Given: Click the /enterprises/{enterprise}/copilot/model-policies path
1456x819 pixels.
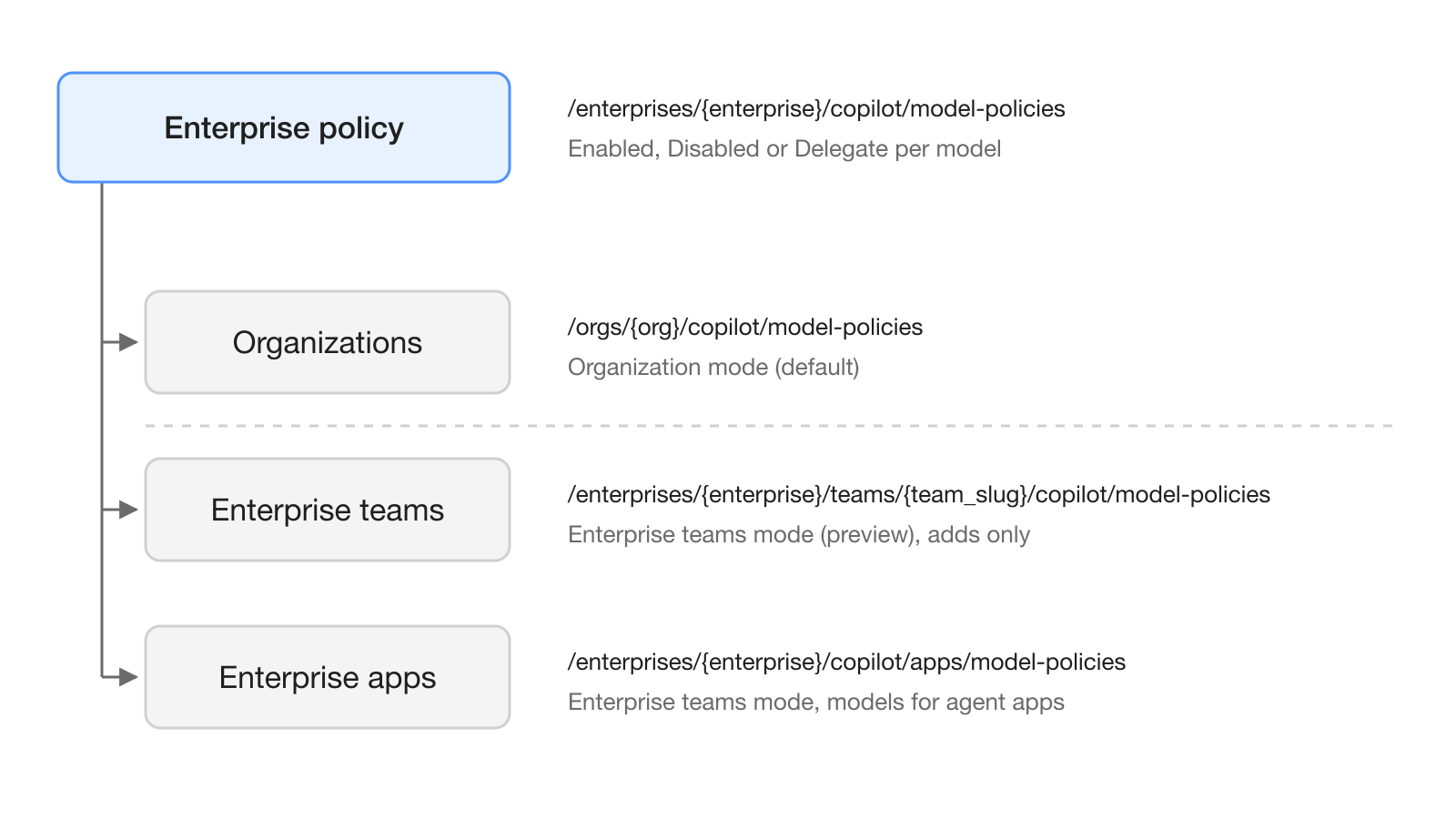Looking at the screenshot, I should click(816, 108).
